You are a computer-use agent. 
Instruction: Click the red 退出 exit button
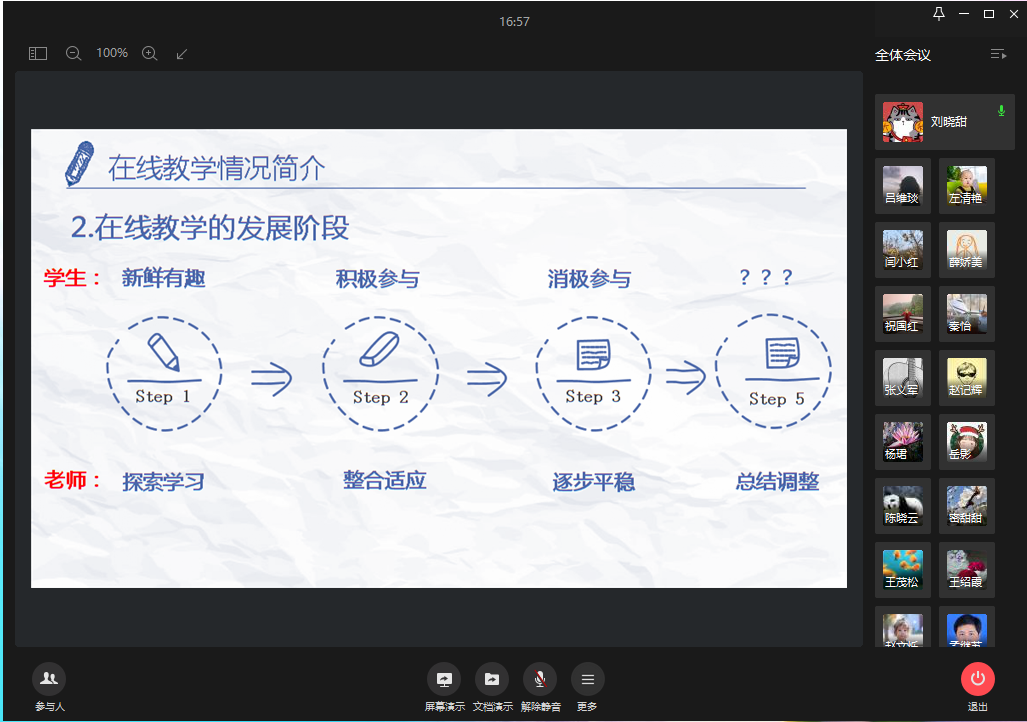click(x=977, y=679)
